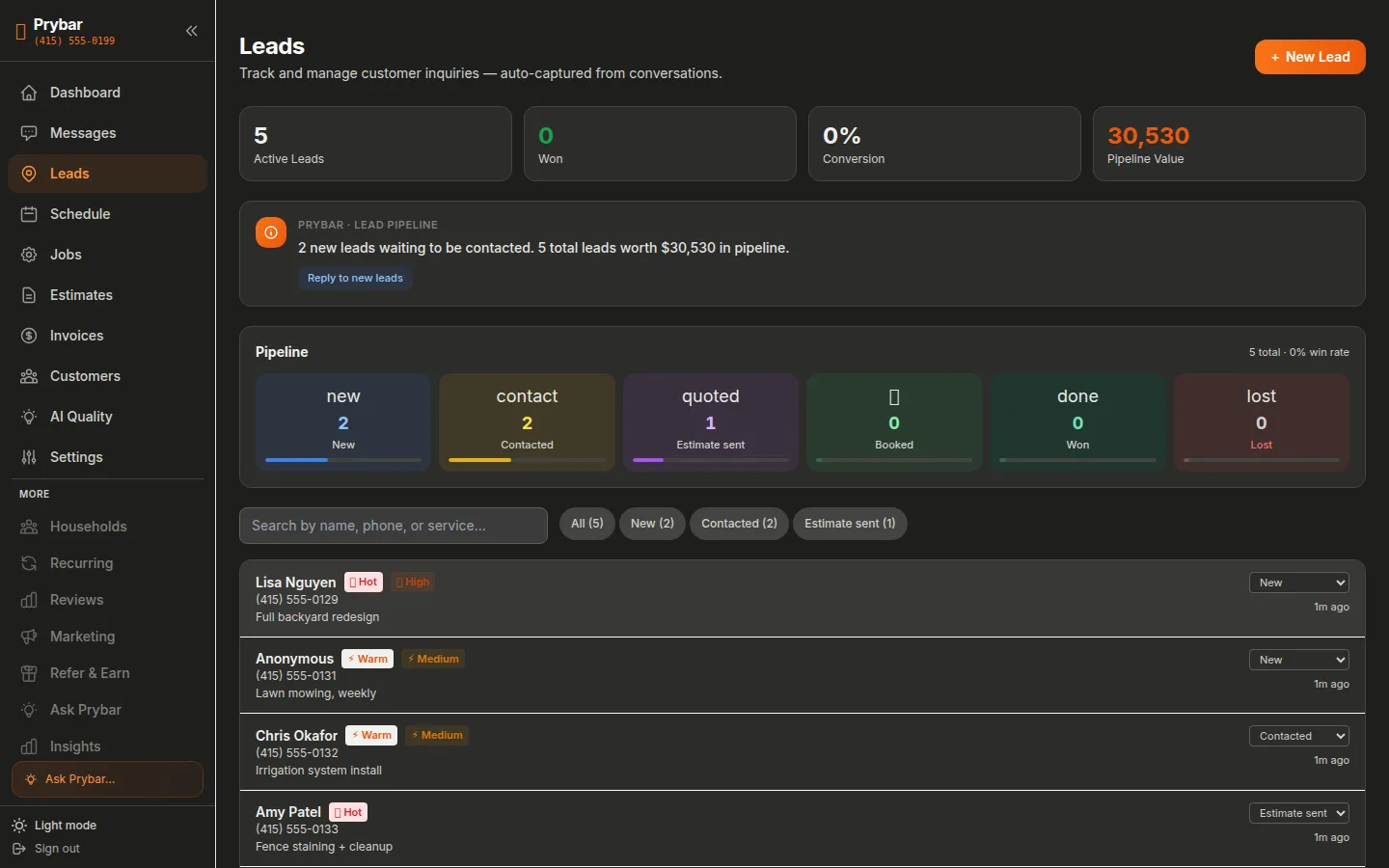Screen dimensions: 1389x868
Task: Open the Chris Okafor lead row
Action: coord(803,752)
